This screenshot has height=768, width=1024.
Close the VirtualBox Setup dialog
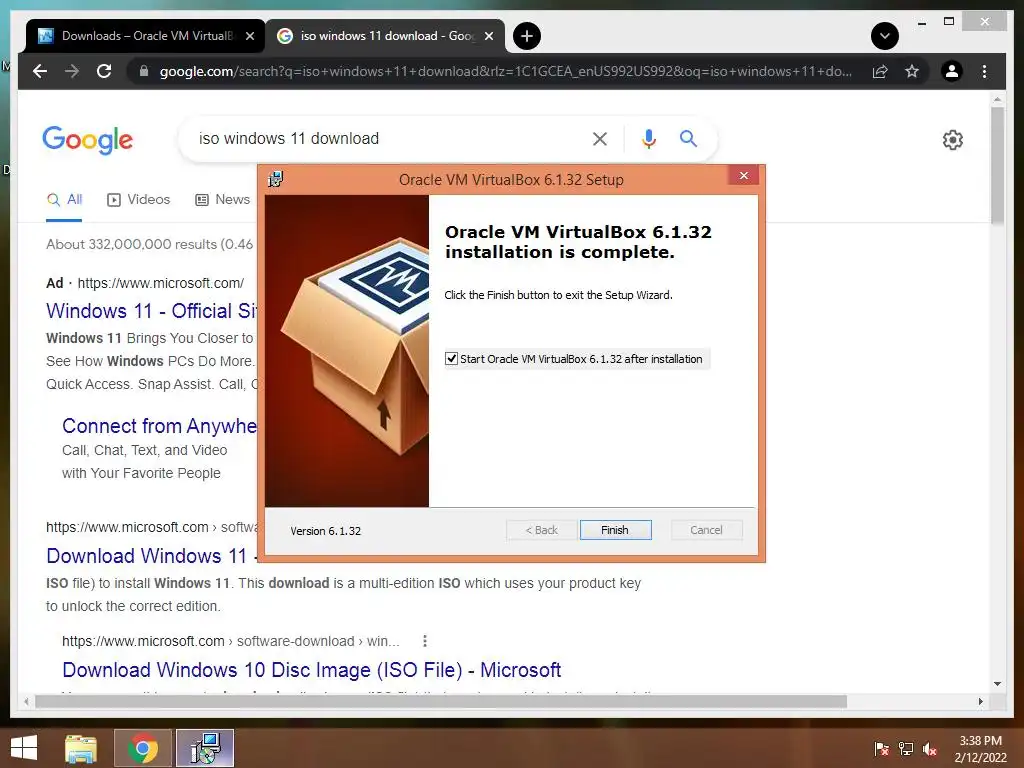(x=744, y=176)
